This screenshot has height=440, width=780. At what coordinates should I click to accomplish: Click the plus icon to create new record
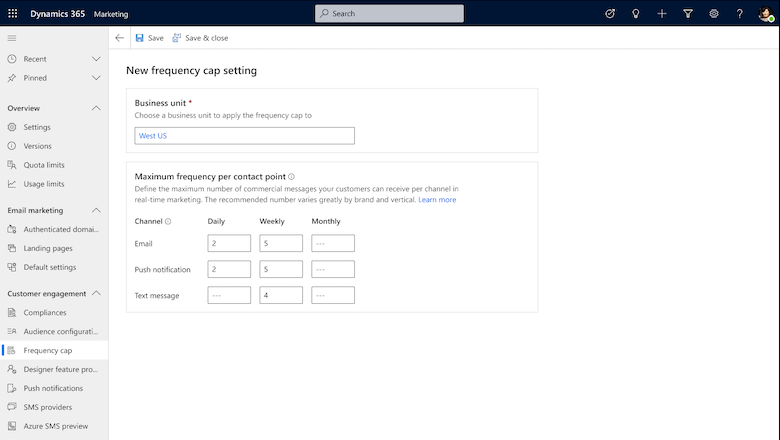662,14
